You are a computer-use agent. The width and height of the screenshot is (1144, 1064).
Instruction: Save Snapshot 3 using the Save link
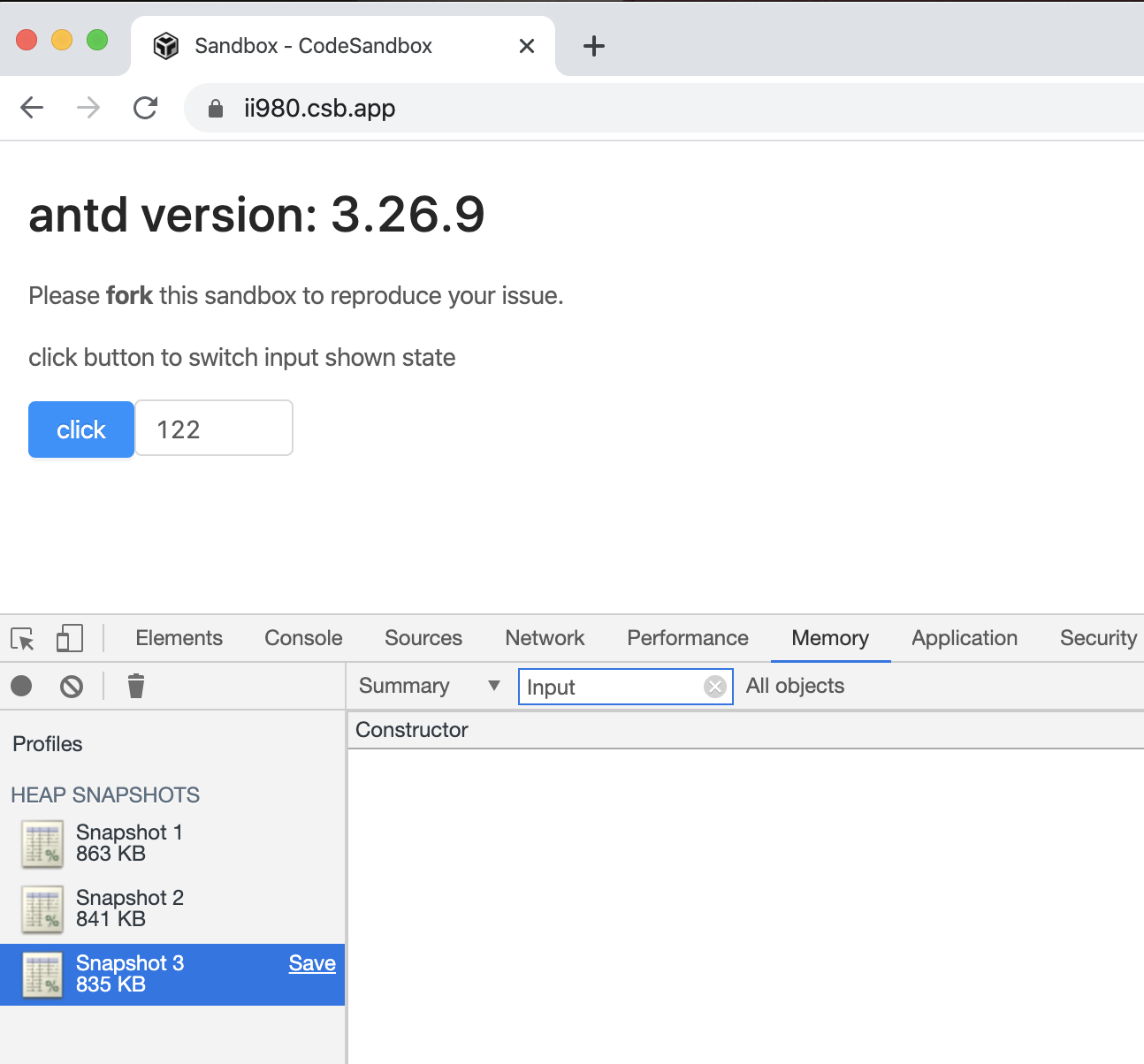pyautogui.click(x=312, y=962)
